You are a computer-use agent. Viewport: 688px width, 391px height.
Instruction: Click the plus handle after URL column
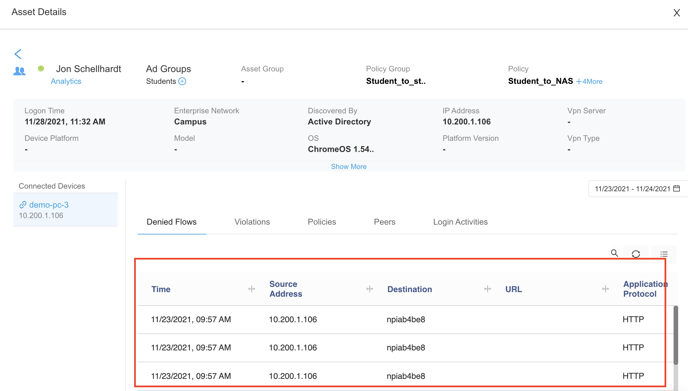click(606, 289)
